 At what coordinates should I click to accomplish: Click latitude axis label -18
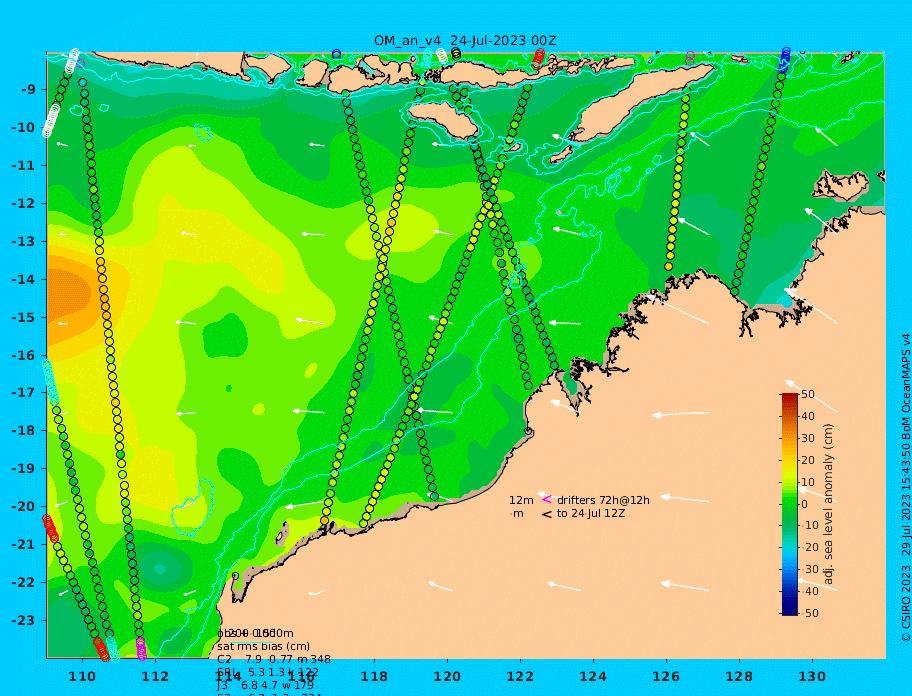(23, 430)
